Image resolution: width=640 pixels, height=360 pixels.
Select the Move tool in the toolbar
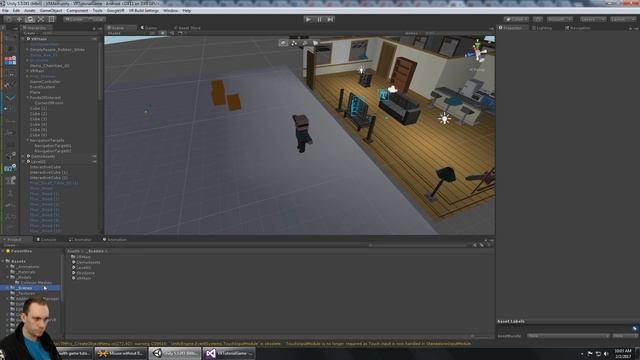coord(19,19)
